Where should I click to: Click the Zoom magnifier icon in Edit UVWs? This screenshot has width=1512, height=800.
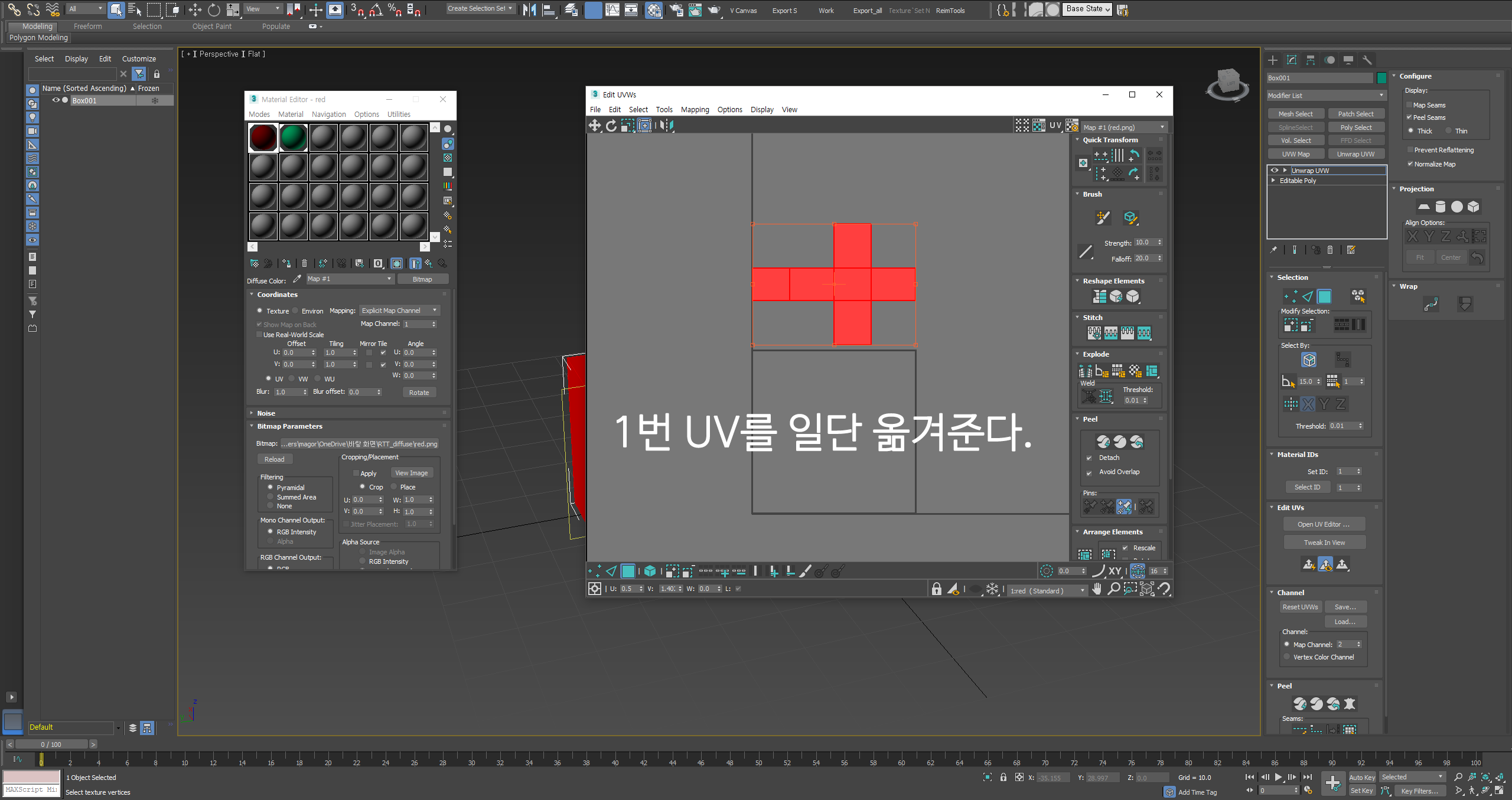pos(1113,589)
